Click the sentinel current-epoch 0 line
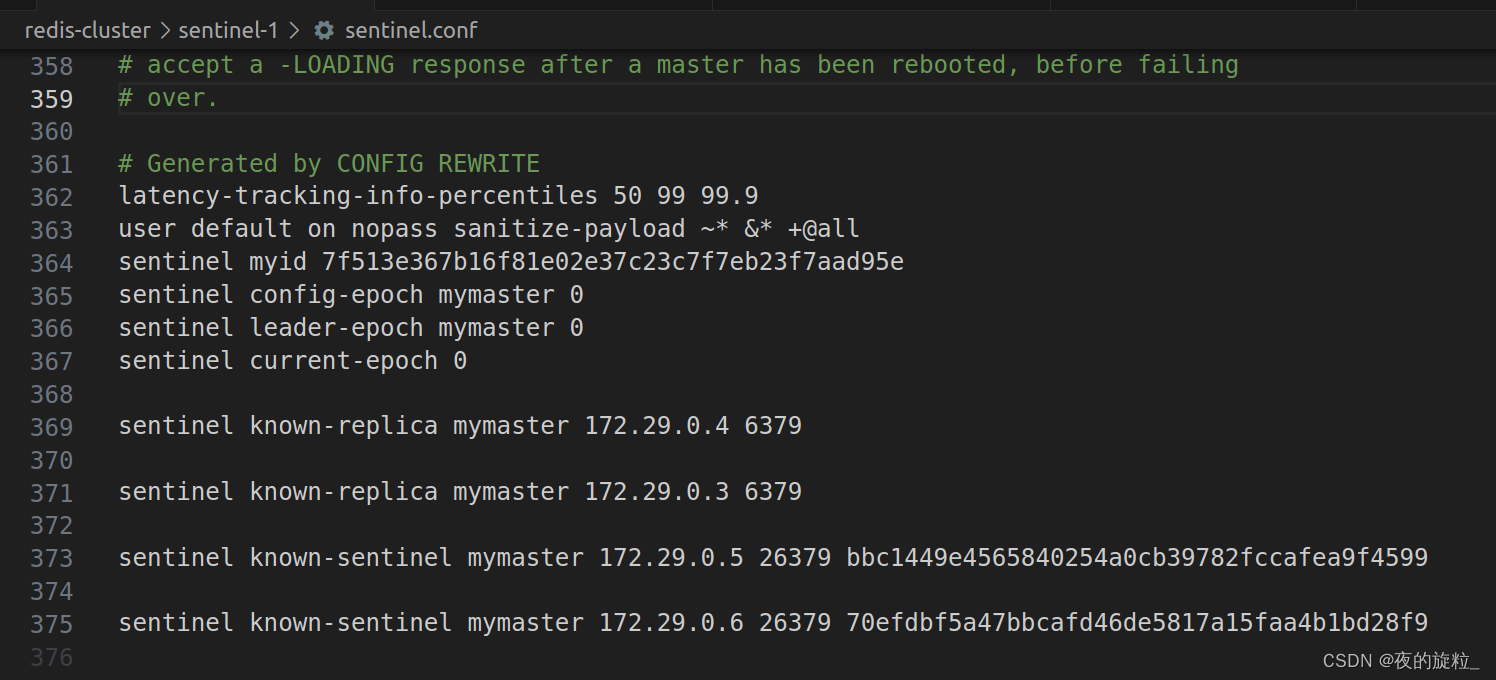The image size is (1496, 680). (x=292, y=360)
